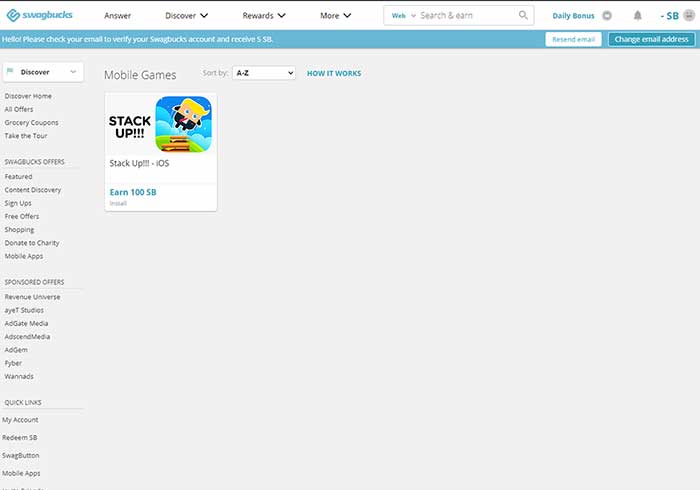Open My Account quick link
The height and width of the screenshot is (490, 700).
[20, 420]
